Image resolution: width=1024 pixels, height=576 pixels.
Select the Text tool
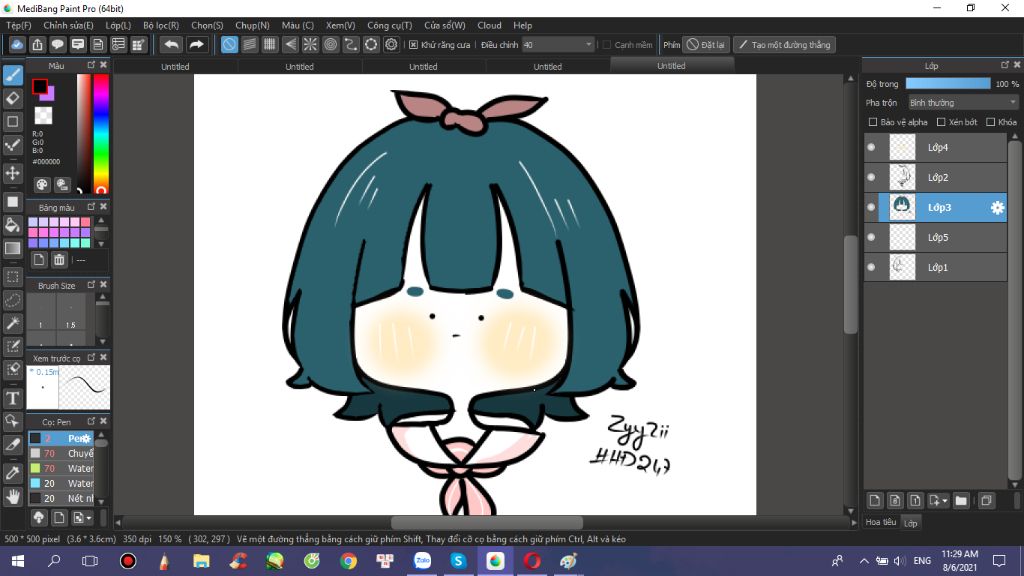coord(13,398)
